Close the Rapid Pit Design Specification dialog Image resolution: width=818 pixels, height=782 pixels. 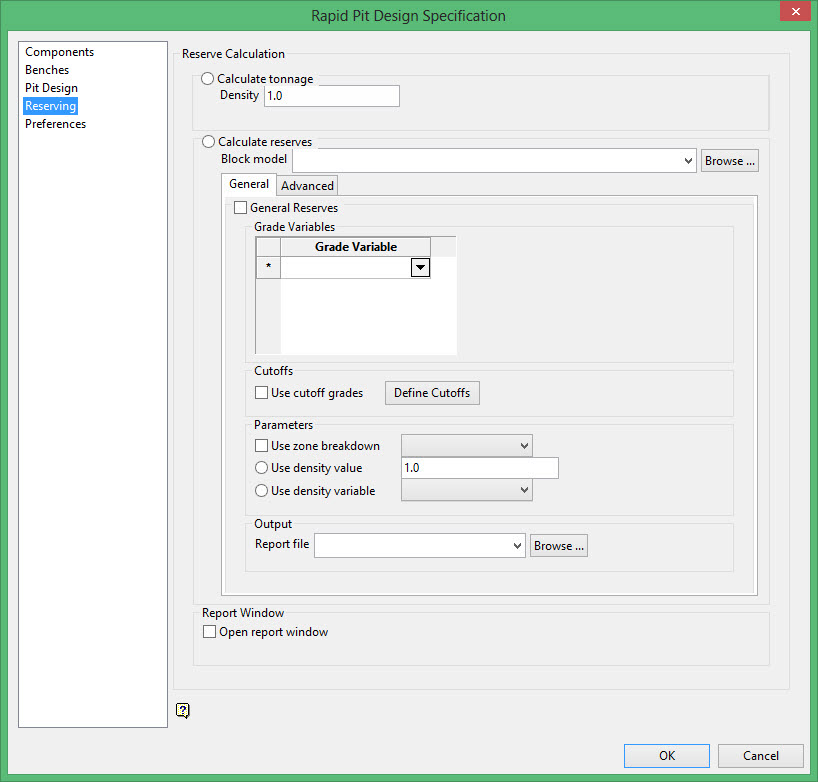795,14
